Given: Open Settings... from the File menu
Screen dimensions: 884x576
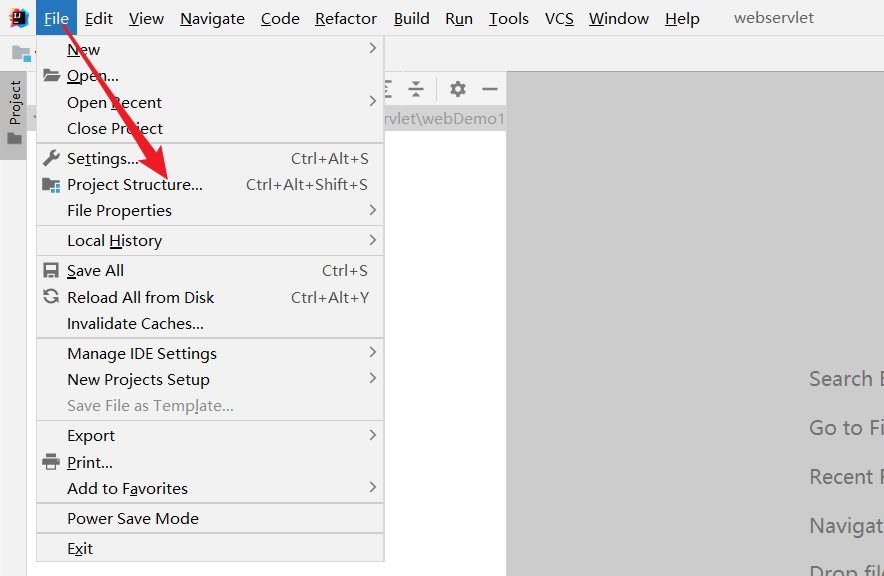Looking at the screenshot, I should (x=210, y=158).
